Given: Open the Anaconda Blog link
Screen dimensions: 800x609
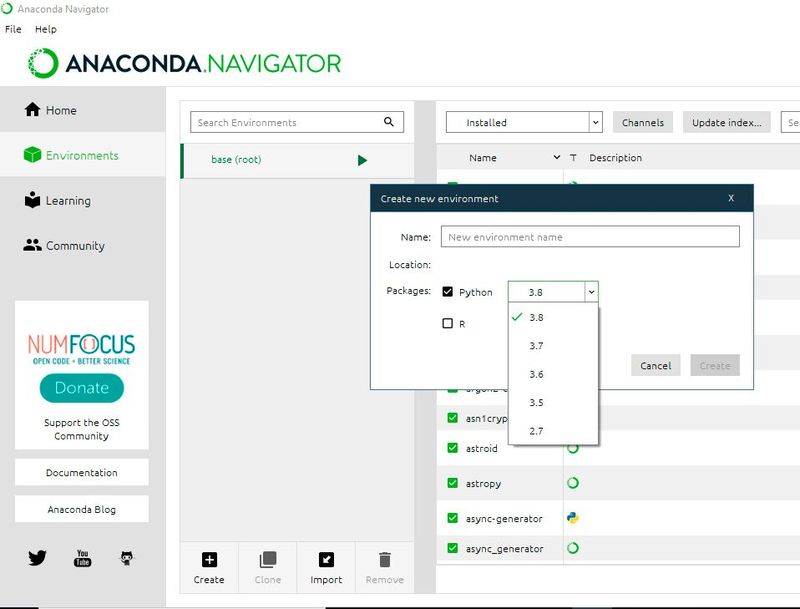Looking at the screenshot, I should [82, 509].
